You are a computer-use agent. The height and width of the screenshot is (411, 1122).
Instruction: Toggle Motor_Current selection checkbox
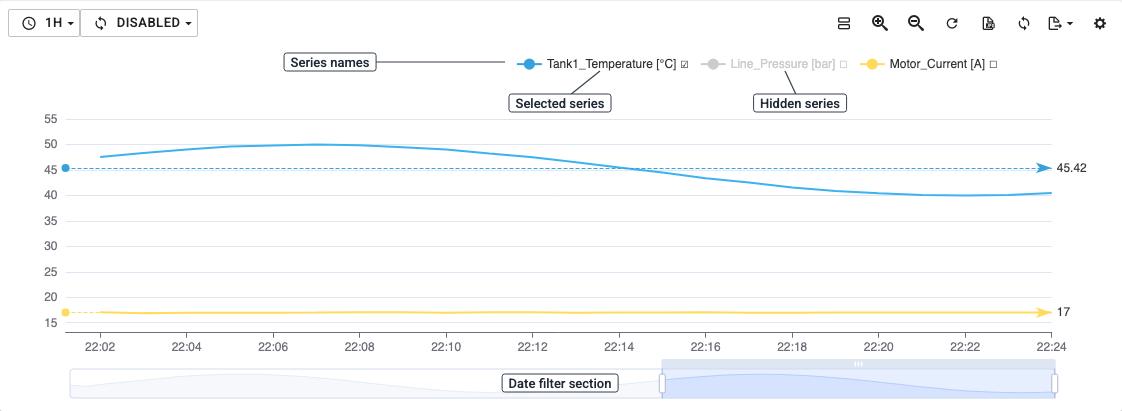tap(992, 64)
